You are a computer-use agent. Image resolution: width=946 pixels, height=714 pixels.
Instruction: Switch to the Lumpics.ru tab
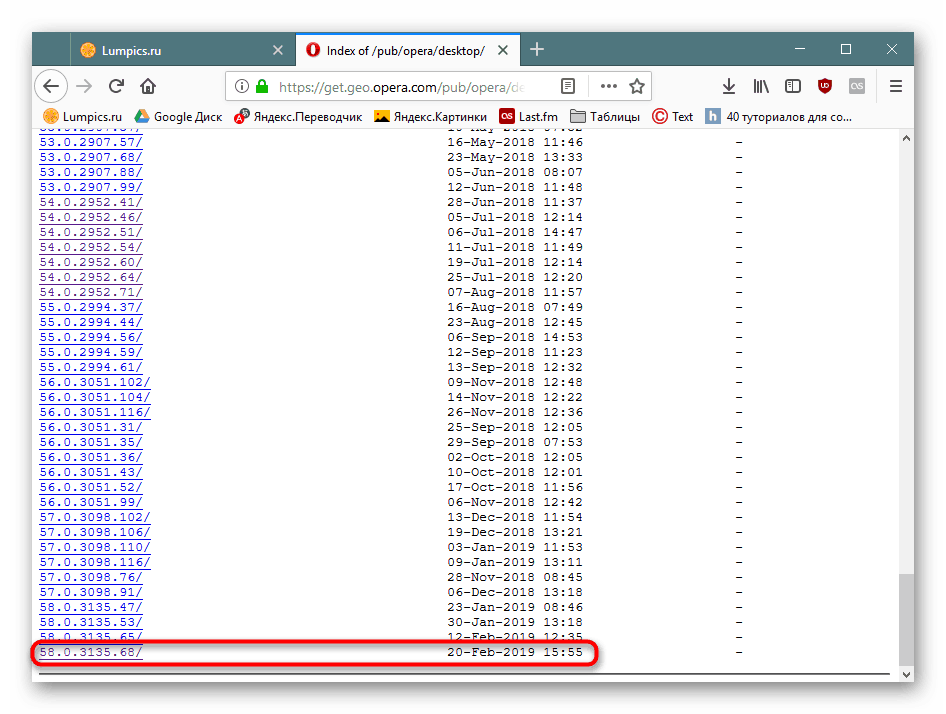pyautogui.click(x=183, y=50)
